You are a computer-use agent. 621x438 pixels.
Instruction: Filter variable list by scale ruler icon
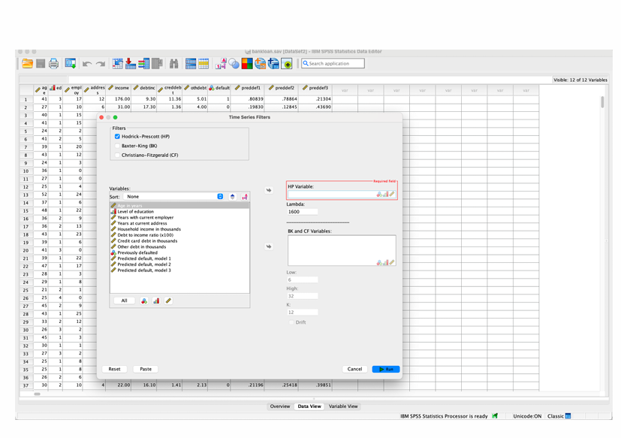pos(169,301)
